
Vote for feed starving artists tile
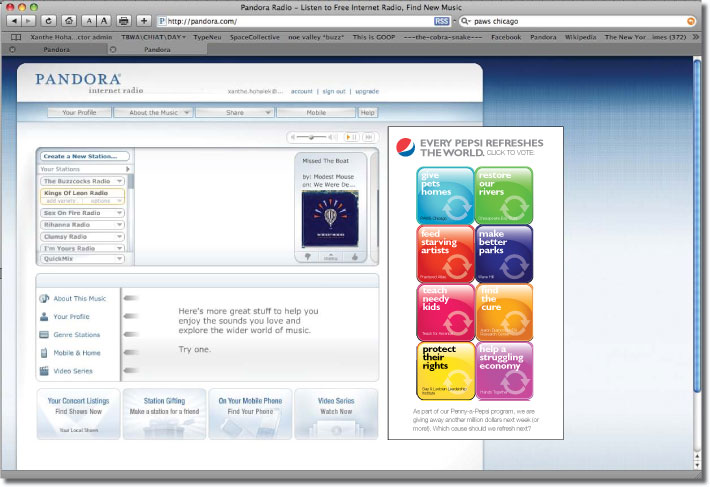446,254
